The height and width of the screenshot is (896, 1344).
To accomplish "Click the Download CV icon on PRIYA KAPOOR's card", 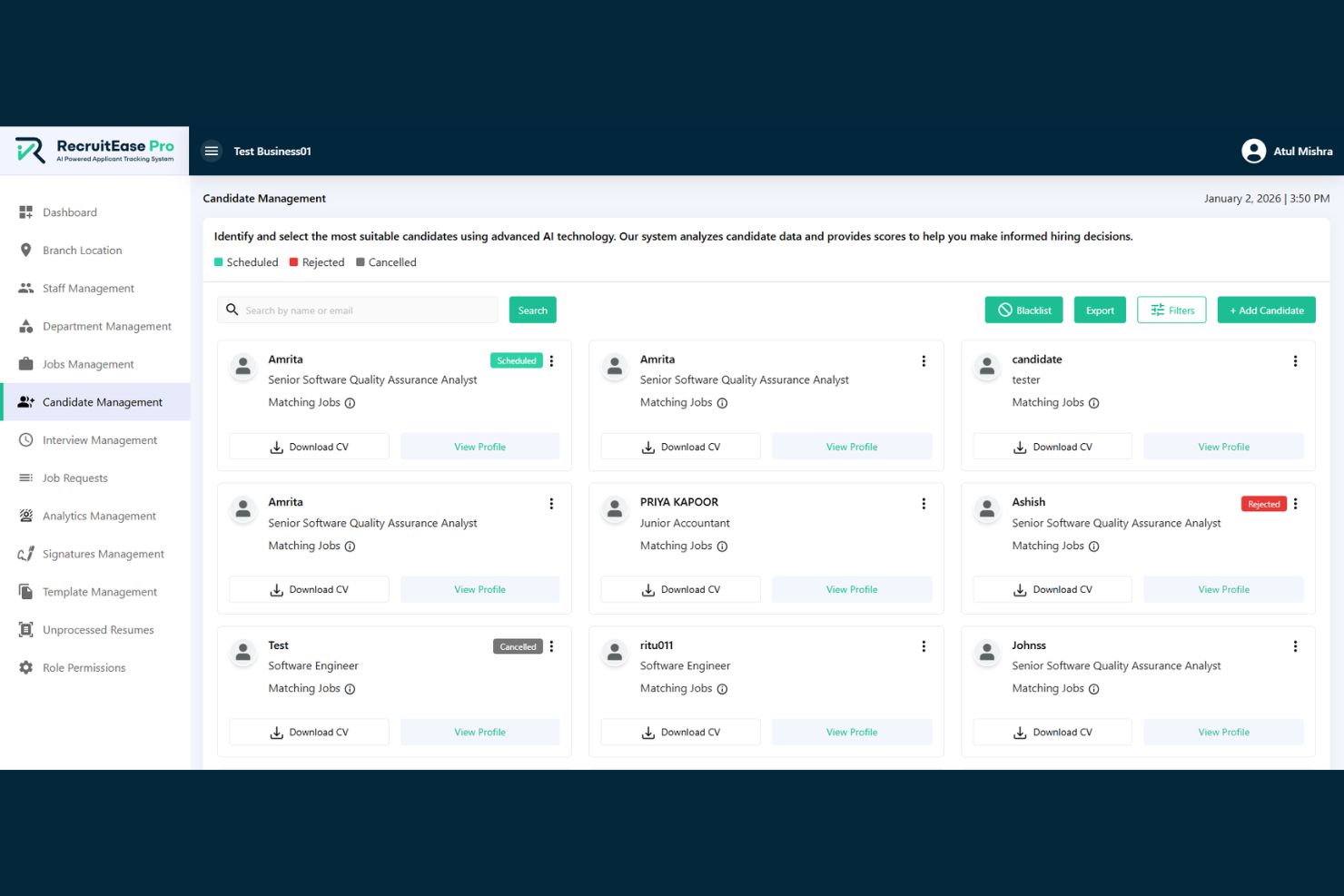I will point(647,588).
